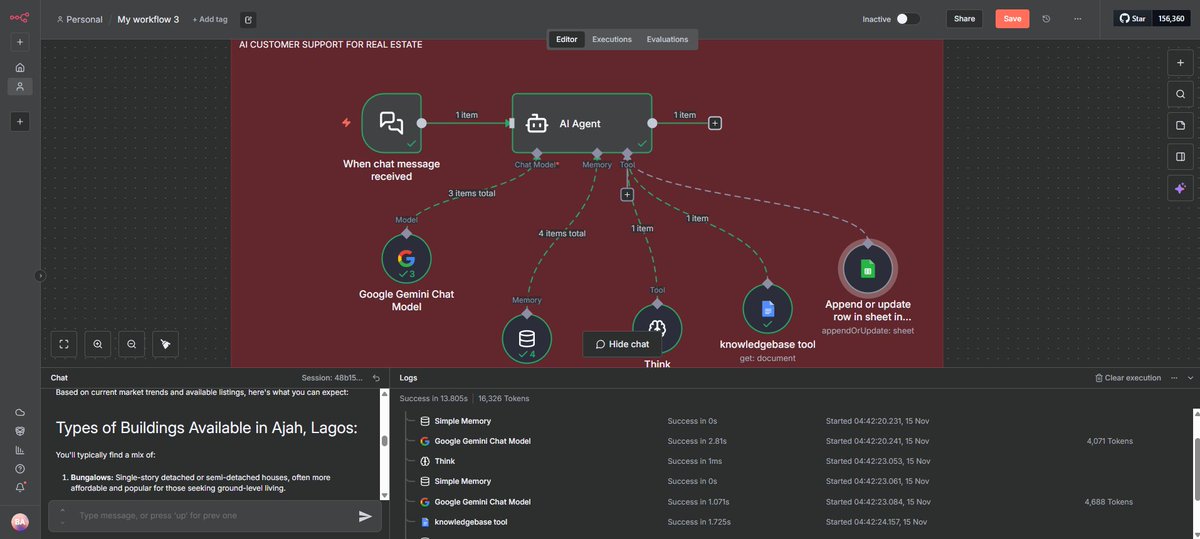Click the plus on AI Agent output connector
Image resolution: width=1200 pixels, height=539 pixels.
click(715, 123)
